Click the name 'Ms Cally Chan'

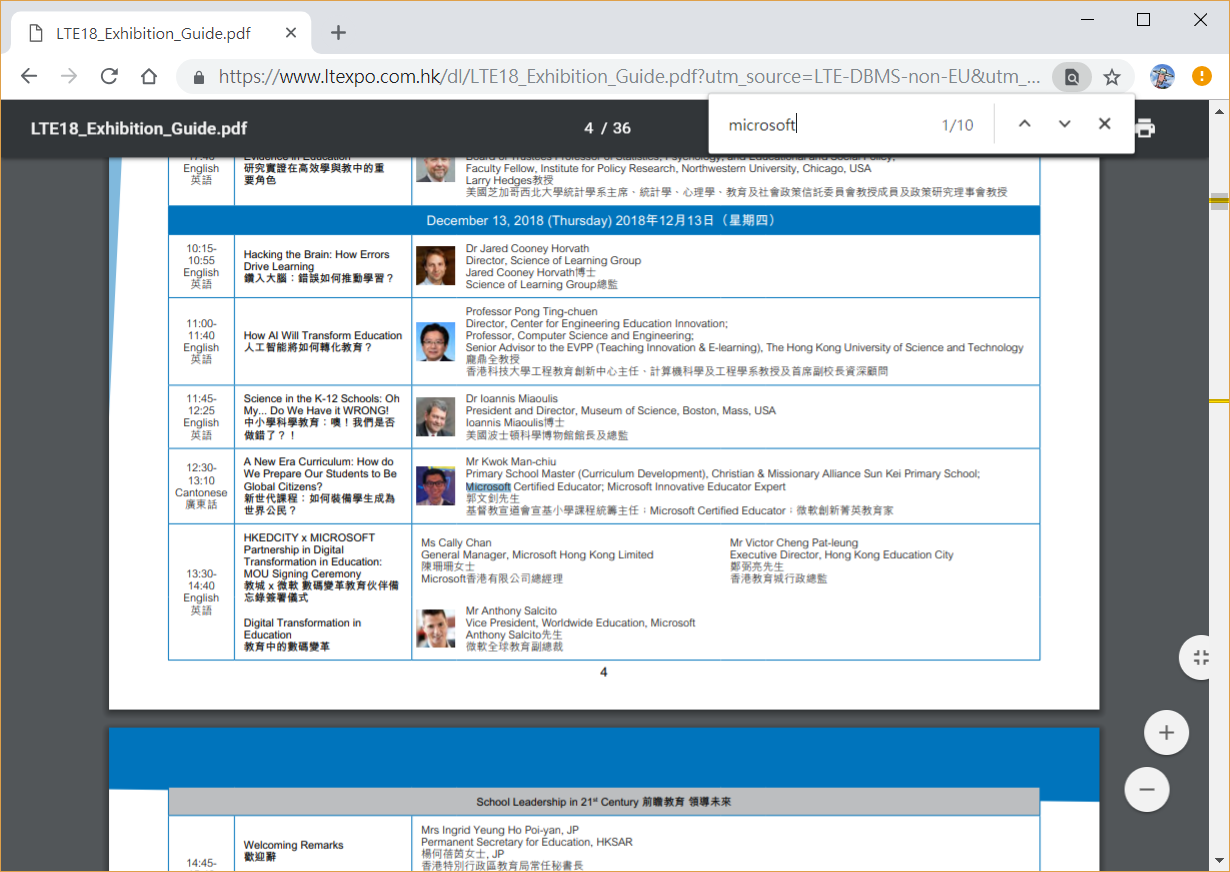pyautogui.click(x=455, y=543)
